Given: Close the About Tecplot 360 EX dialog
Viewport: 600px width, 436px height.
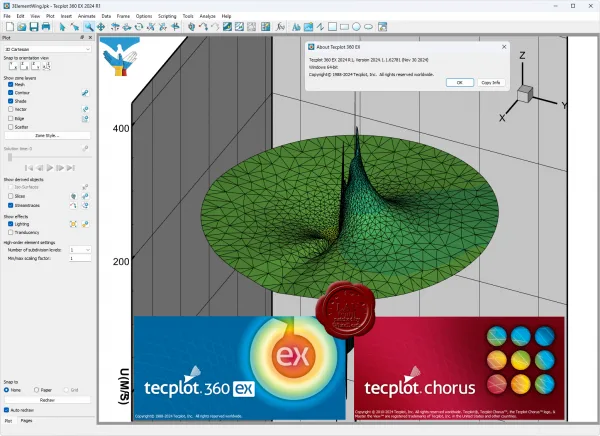Looking at the screenshot, I should [x=504, y=47].
